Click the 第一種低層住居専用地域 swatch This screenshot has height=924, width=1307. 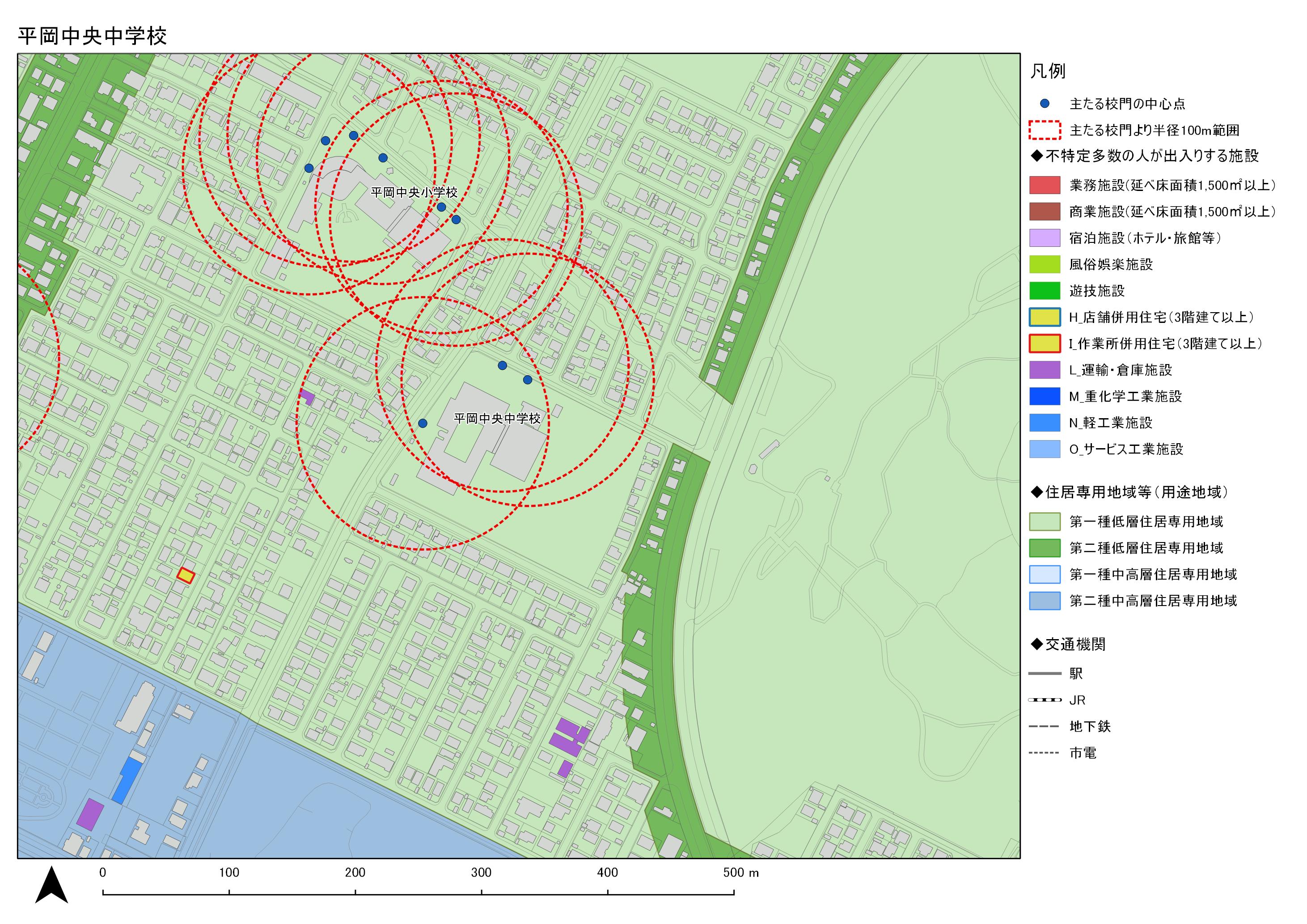1045,521
